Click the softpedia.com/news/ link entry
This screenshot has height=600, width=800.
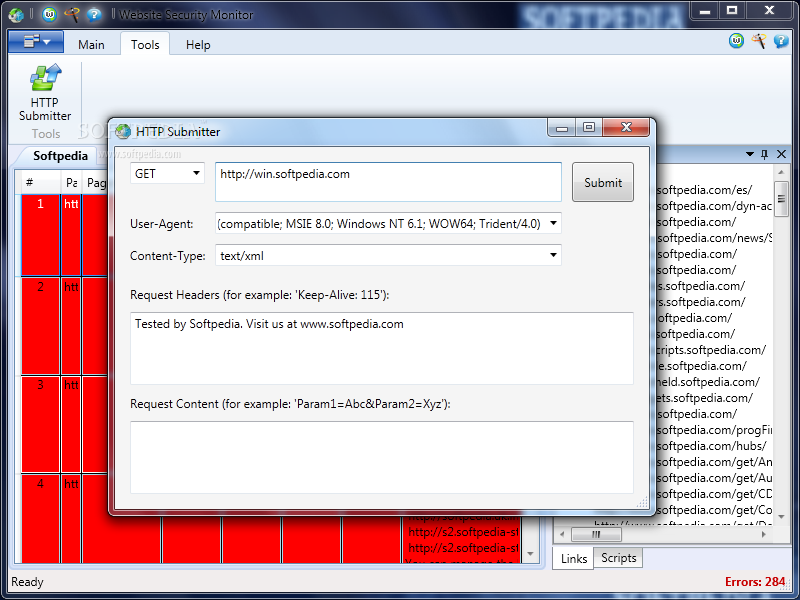(714, 238)
